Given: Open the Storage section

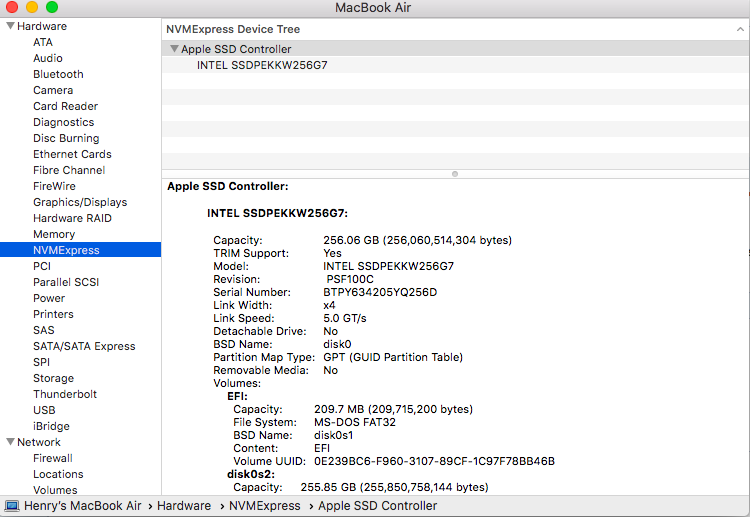Looking at the screenshot, I should click(53, 378).
